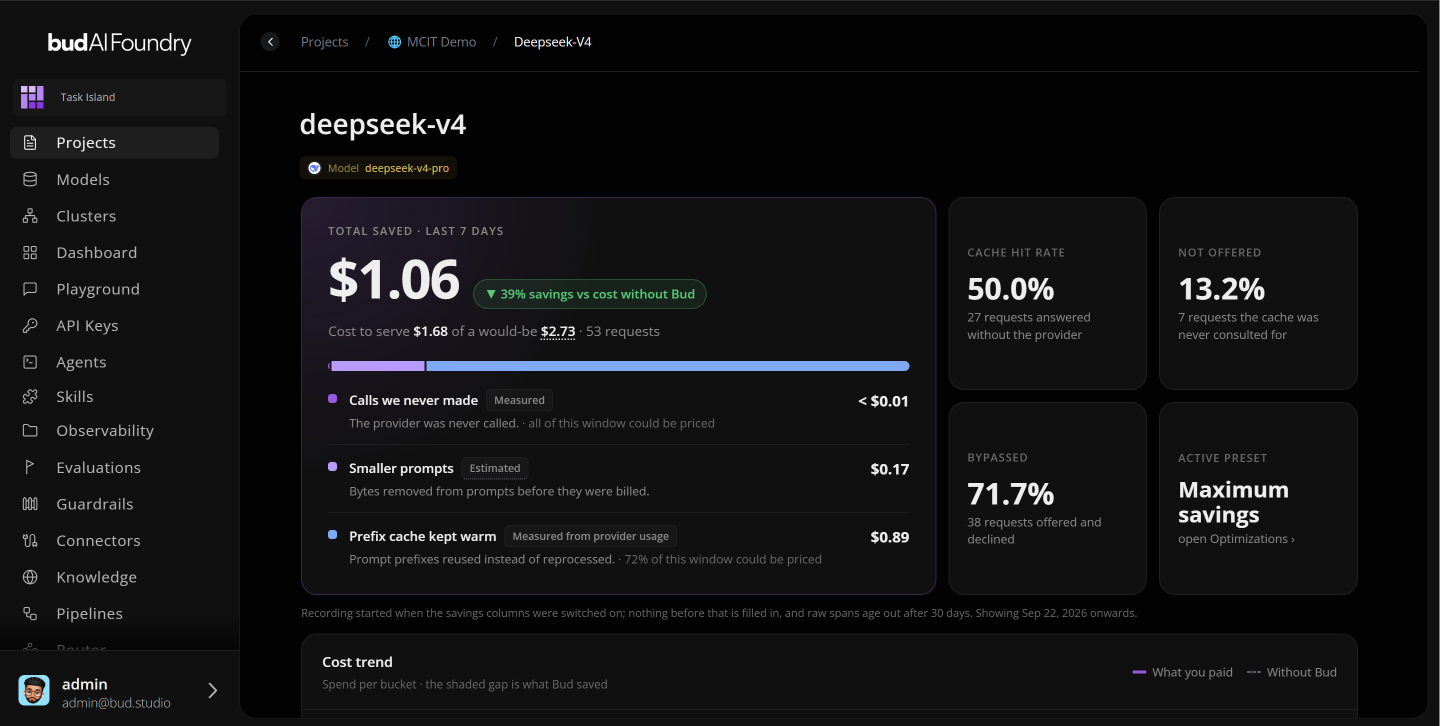Click the Task Island label
This screenshot has height=726, width=1440.
pyautogui.click(x=88, y=97)
